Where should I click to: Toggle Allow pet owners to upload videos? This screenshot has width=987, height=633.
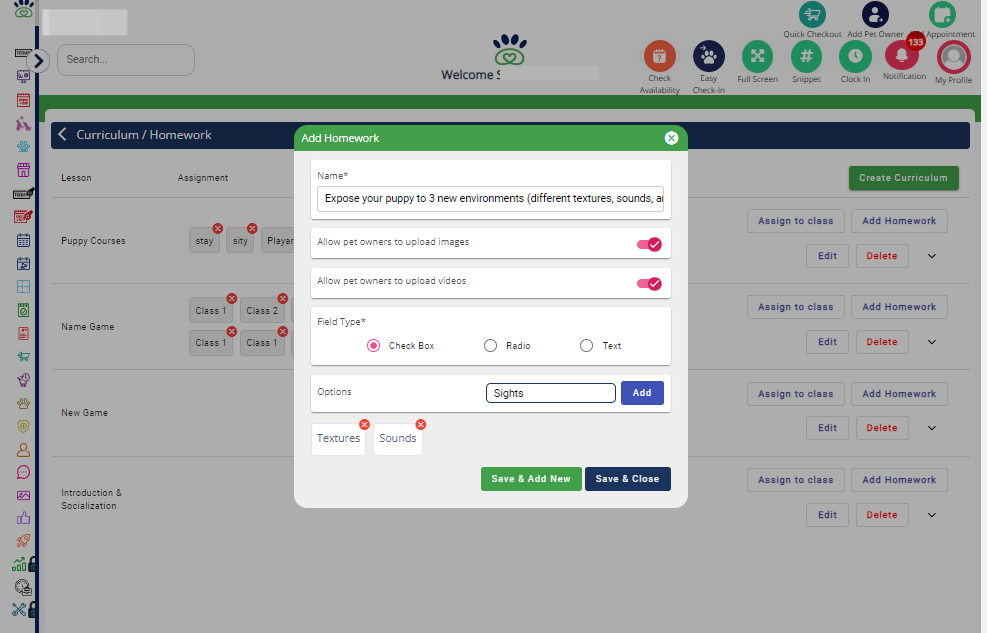pyautogui.click(x=649, y=284)
